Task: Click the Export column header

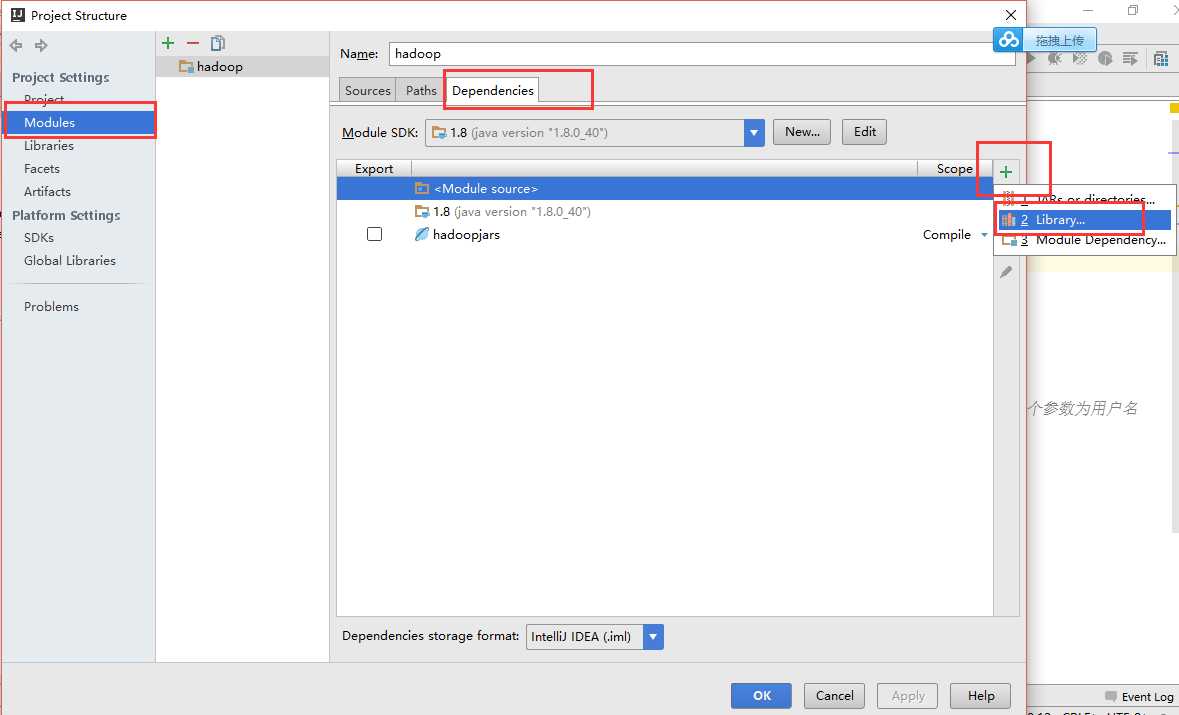Action: [x=374, y=168]
